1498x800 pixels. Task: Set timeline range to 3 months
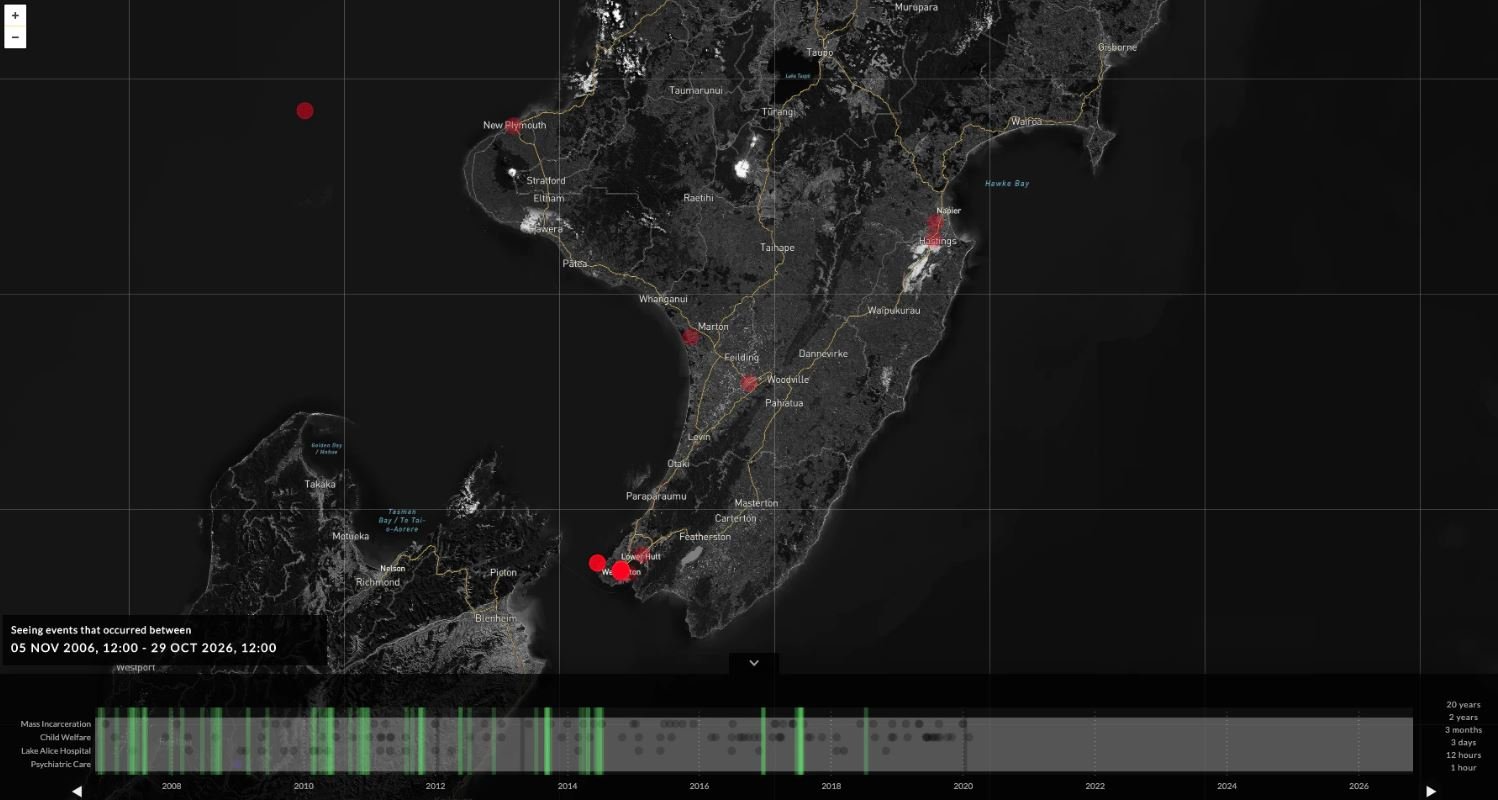tap(1463, 730)
